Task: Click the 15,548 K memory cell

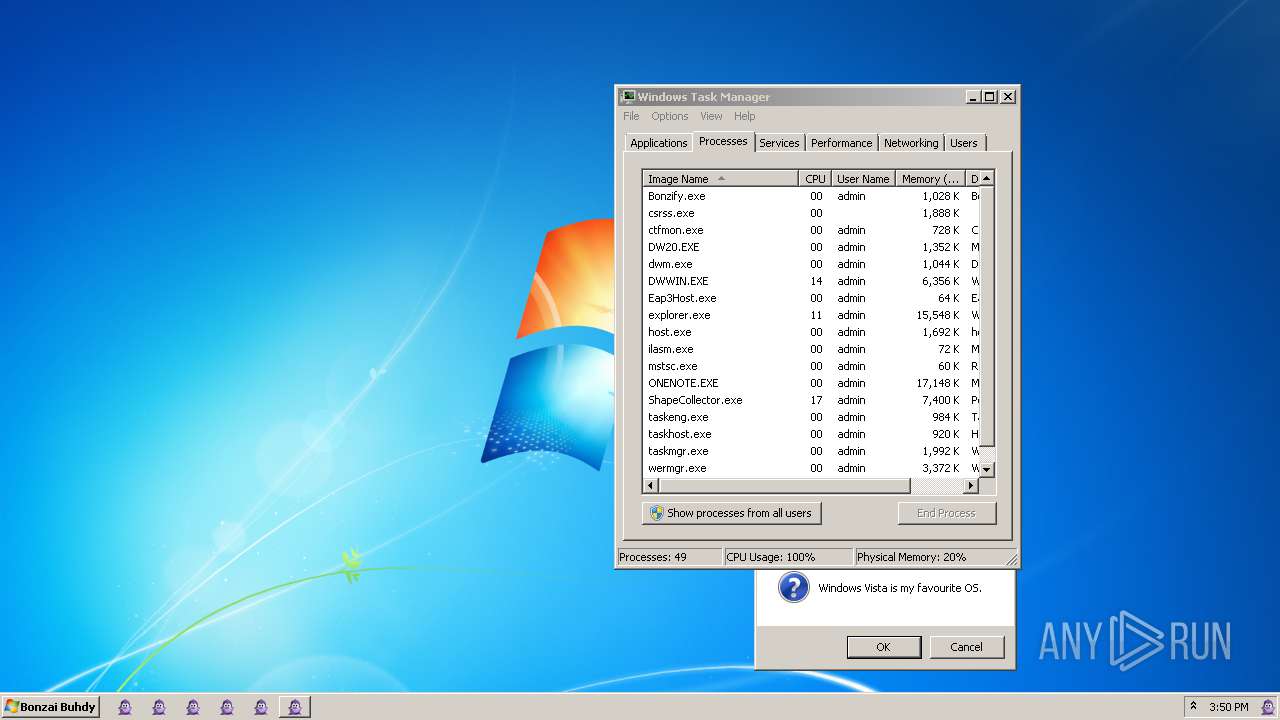Action: [x=937, y=315]
